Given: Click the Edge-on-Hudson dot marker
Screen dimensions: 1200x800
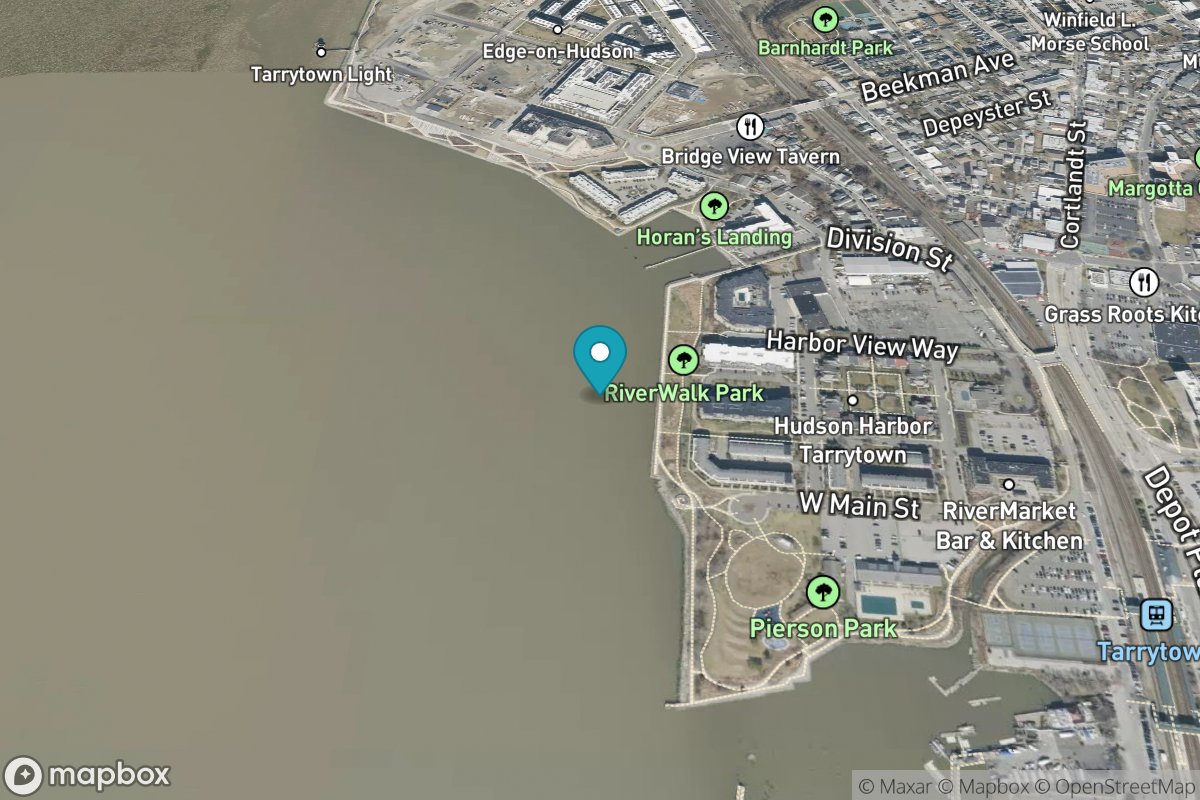Looking at the screenshot, I should point(558,29).
